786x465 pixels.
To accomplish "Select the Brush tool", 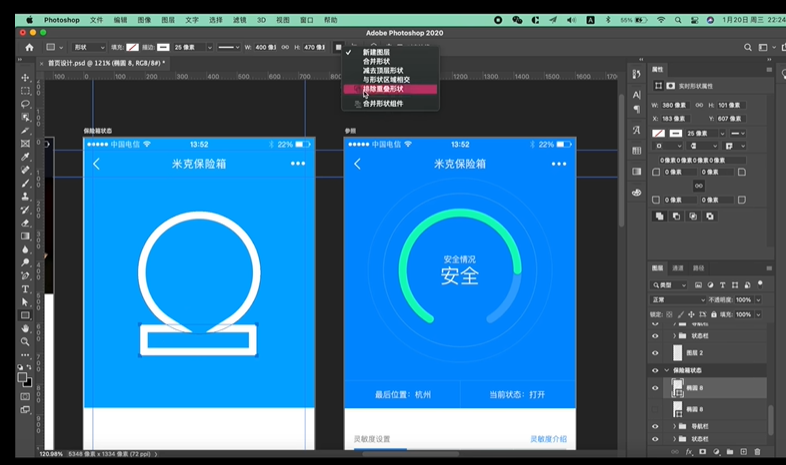I will pyautogui.click(x=26, y=183).
